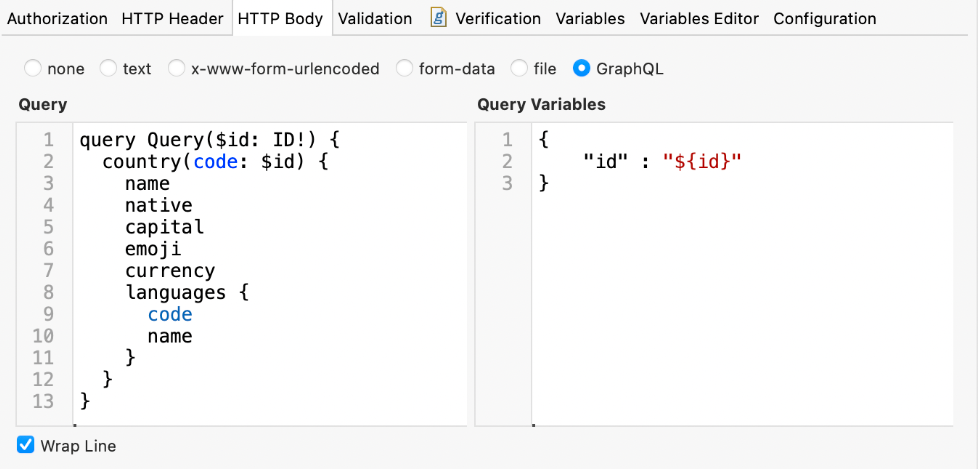Select the HTTP Body tab
Screen dimensions: 980x474
point(281,19)
